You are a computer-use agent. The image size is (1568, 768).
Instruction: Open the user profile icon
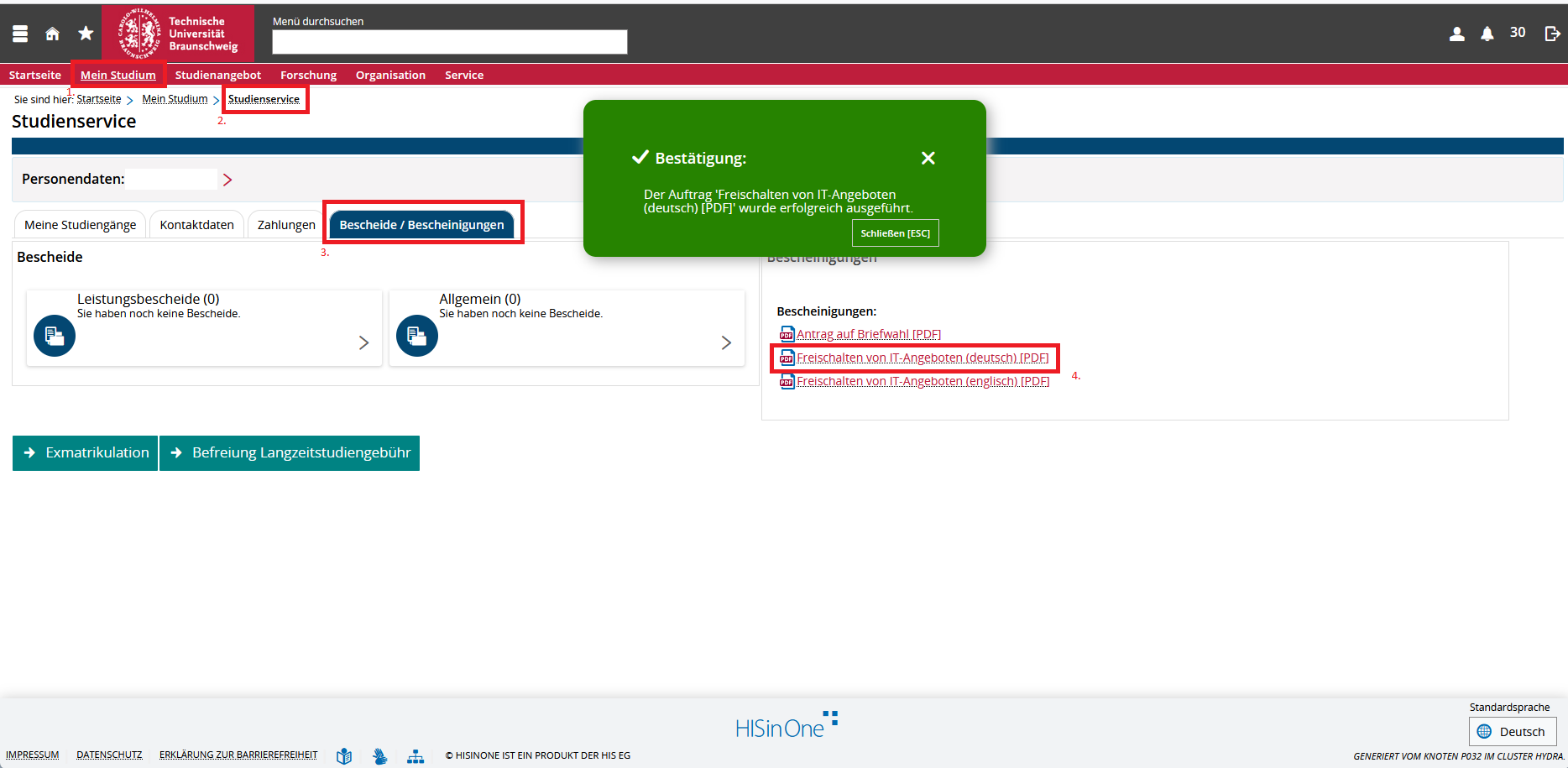[1457, 34]
